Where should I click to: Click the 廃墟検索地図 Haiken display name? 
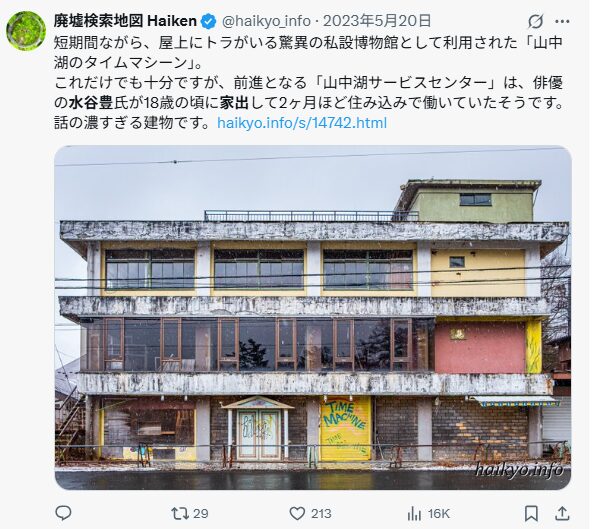point(125,21)
